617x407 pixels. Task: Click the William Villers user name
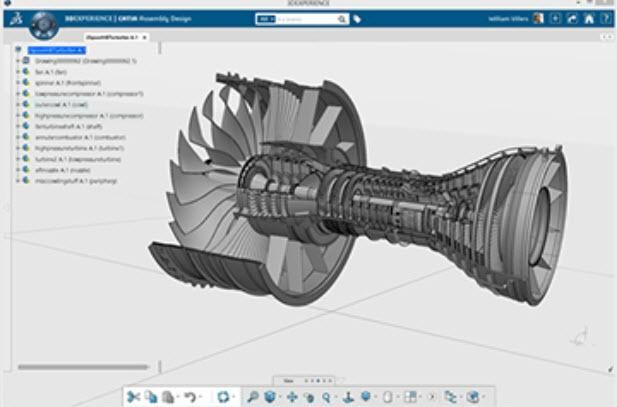pos(504,18)
